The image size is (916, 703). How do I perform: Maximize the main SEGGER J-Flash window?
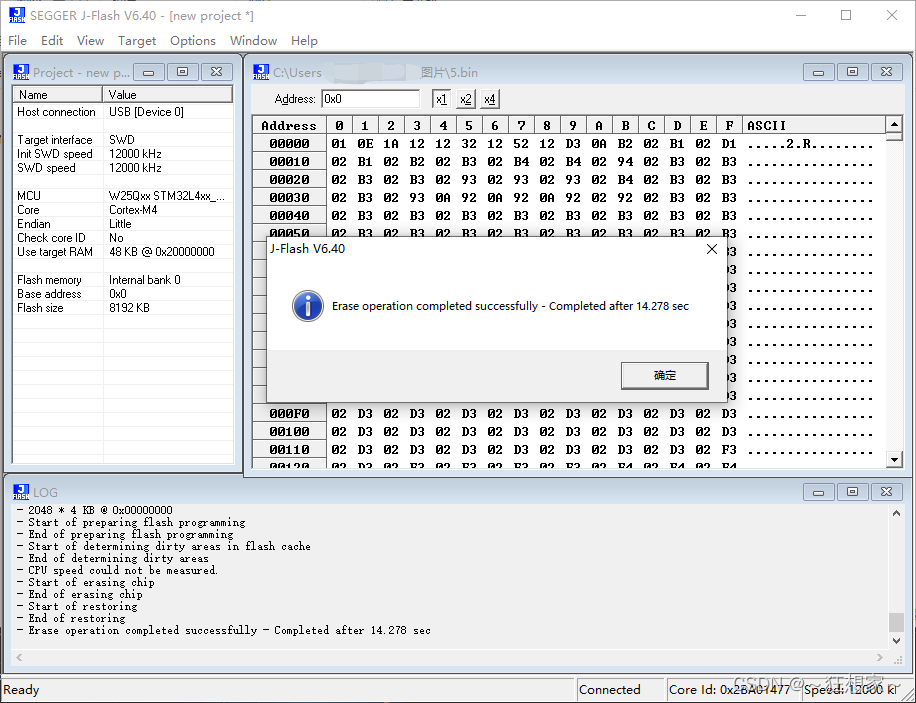tap(846, 15)
